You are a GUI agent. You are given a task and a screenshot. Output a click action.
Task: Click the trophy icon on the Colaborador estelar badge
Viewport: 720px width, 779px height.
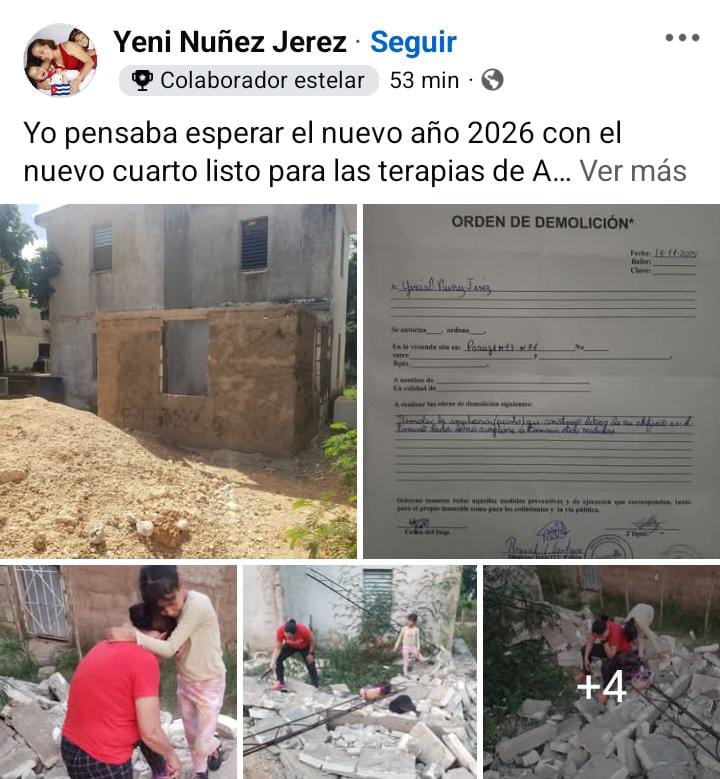[142, 80]
